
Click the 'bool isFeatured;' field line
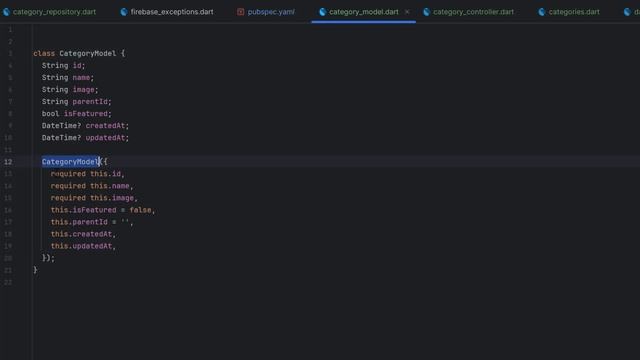click(x=76, y=113)
